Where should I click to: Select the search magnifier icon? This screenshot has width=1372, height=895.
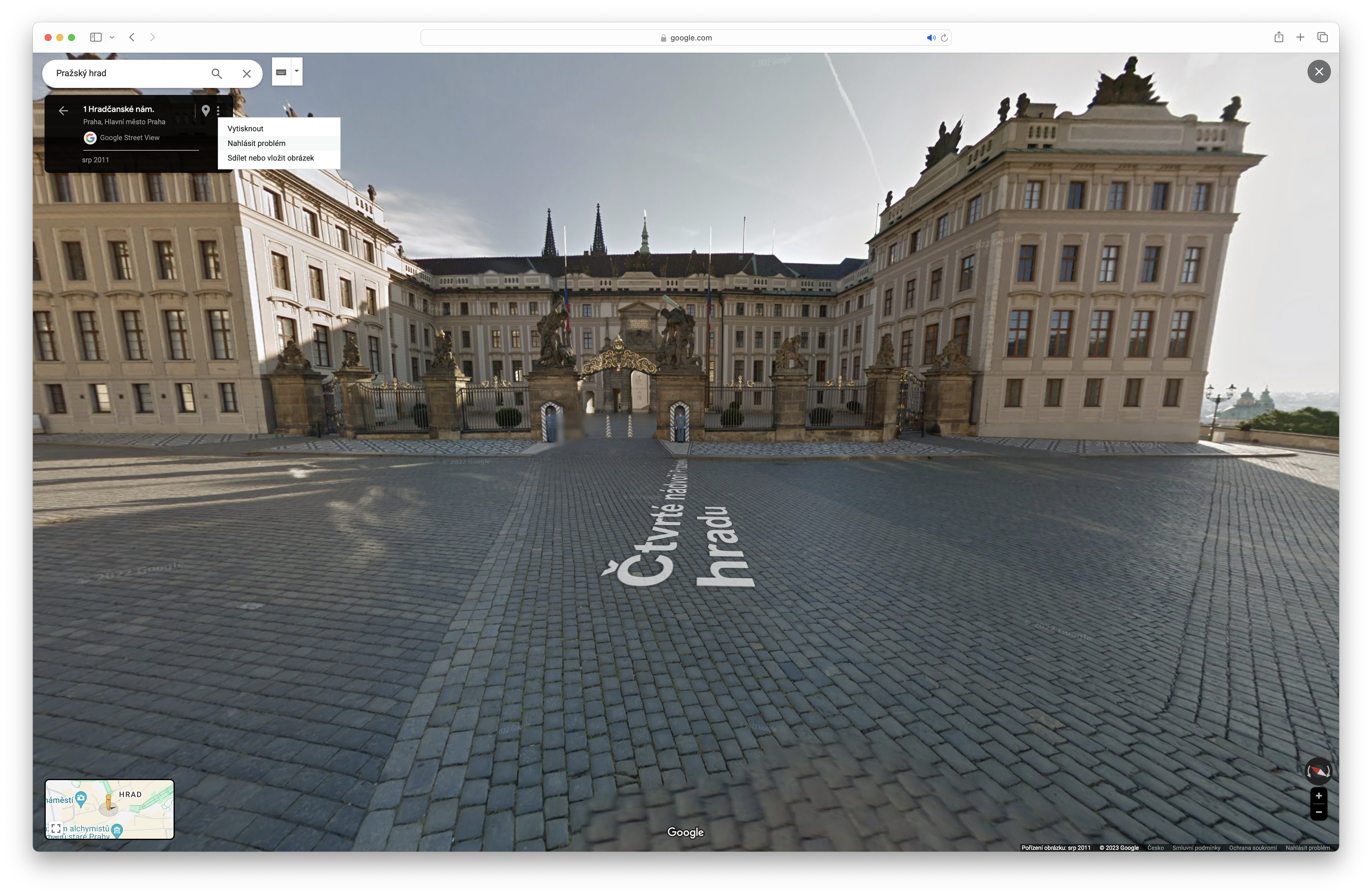(x=217, y=73)
